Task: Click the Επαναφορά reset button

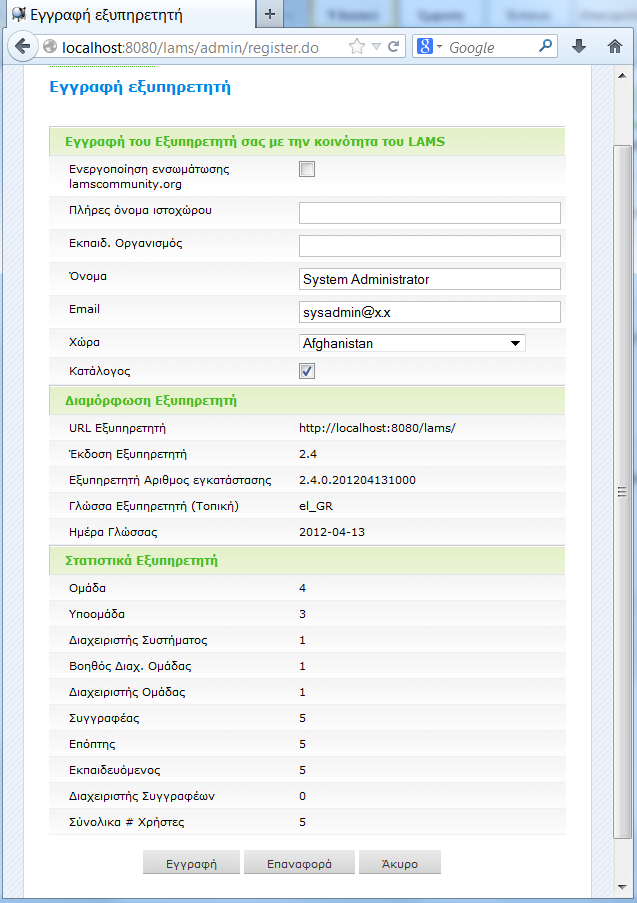Action: (299, 863)
